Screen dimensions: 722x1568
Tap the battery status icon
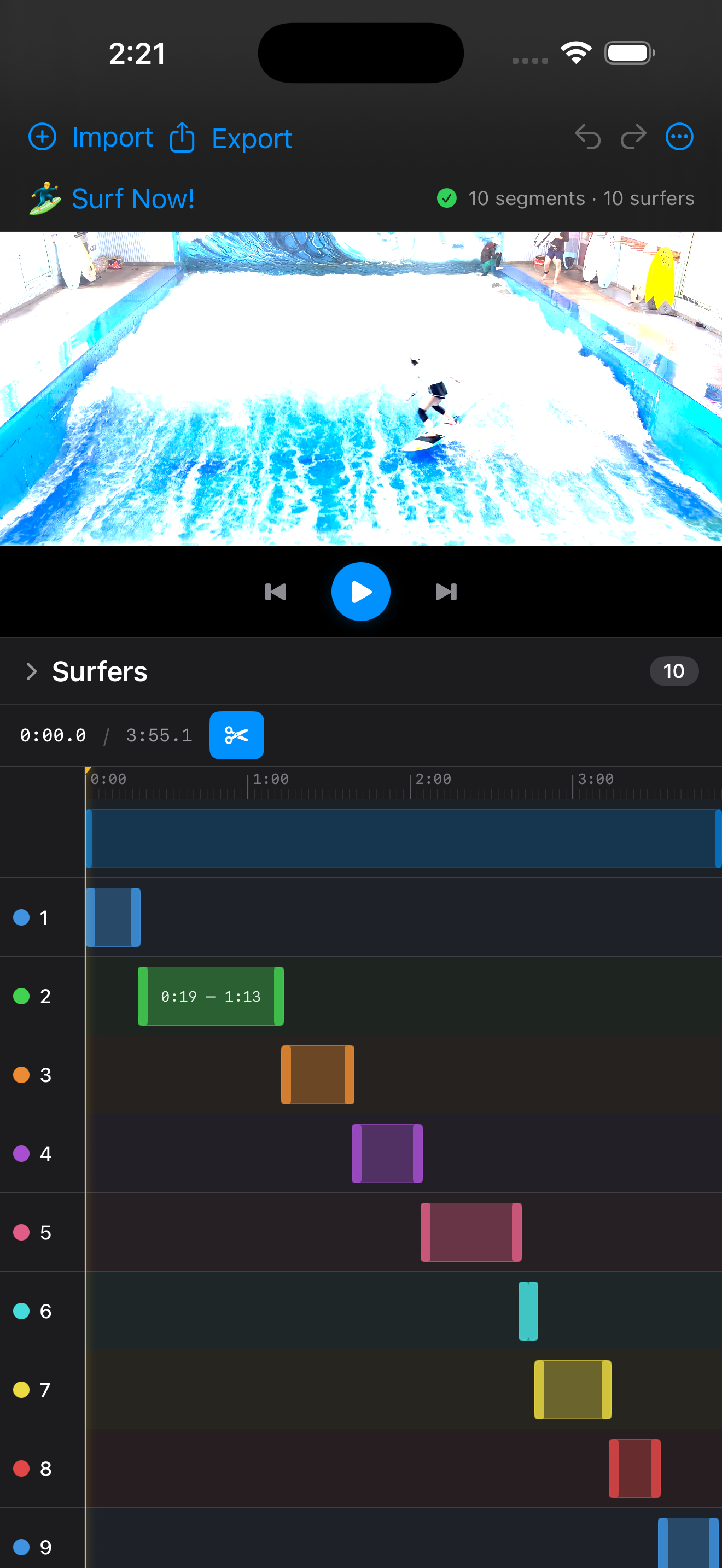pos(630,53)
